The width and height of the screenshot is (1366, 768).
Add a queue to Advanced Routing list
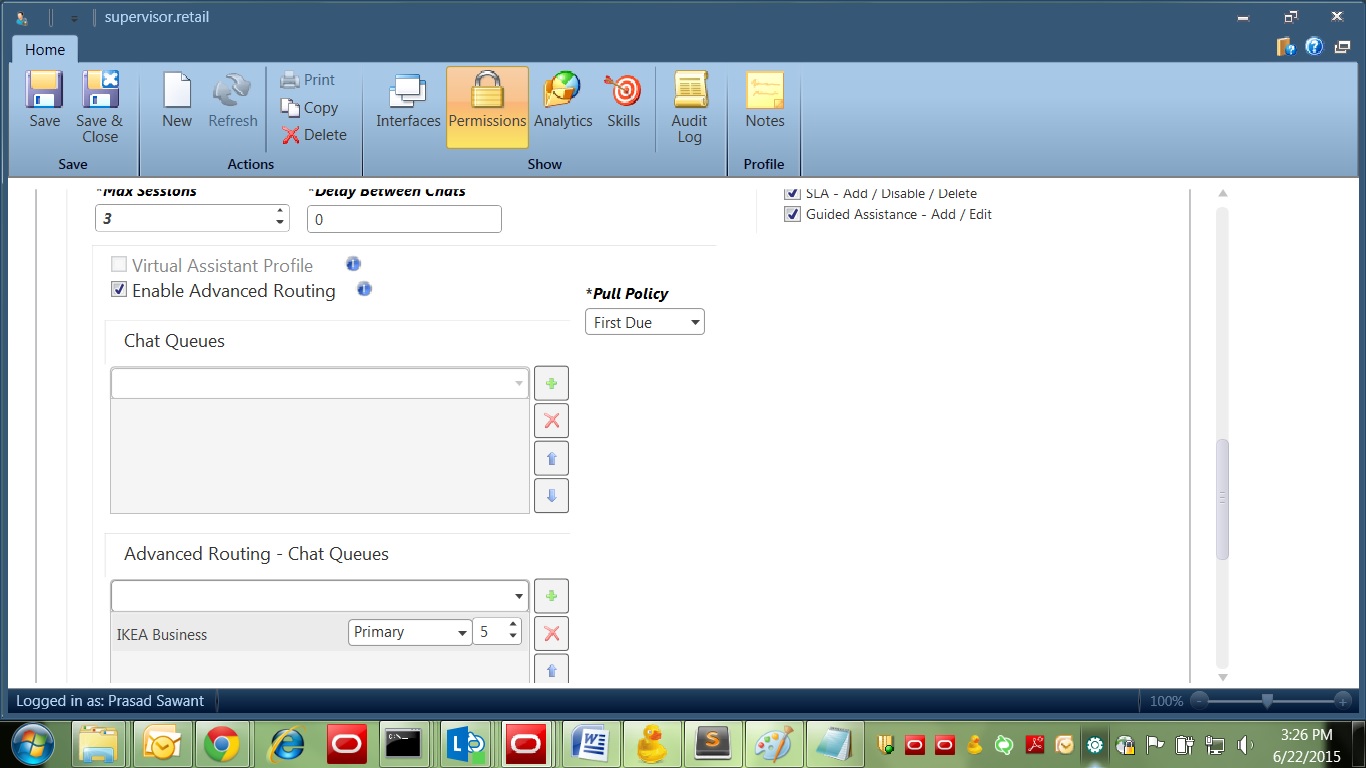(x=551, y=596)
